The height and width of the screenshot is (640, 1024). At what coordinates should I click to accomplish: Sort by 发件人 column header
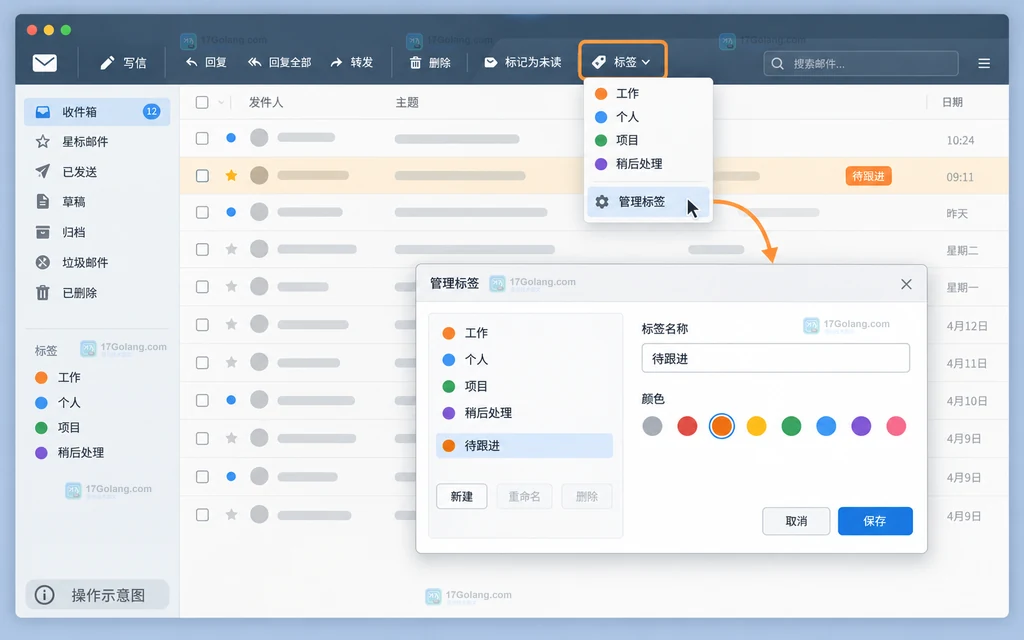266,103
